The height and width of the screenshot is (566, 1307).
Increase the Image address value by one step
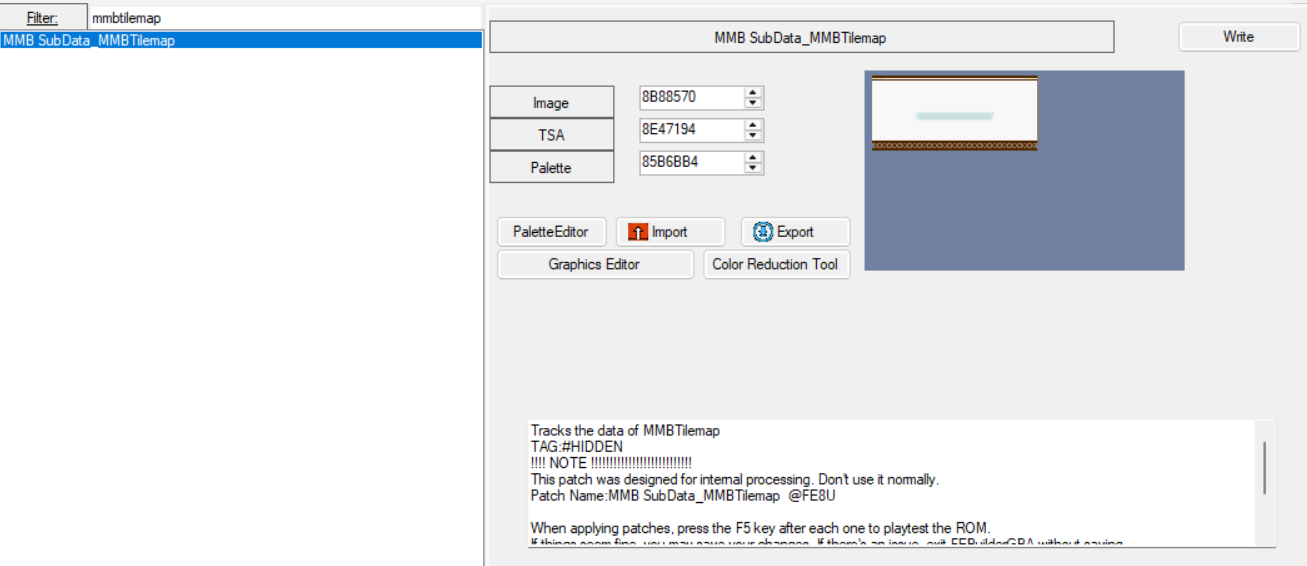click(x=753, y=92)
